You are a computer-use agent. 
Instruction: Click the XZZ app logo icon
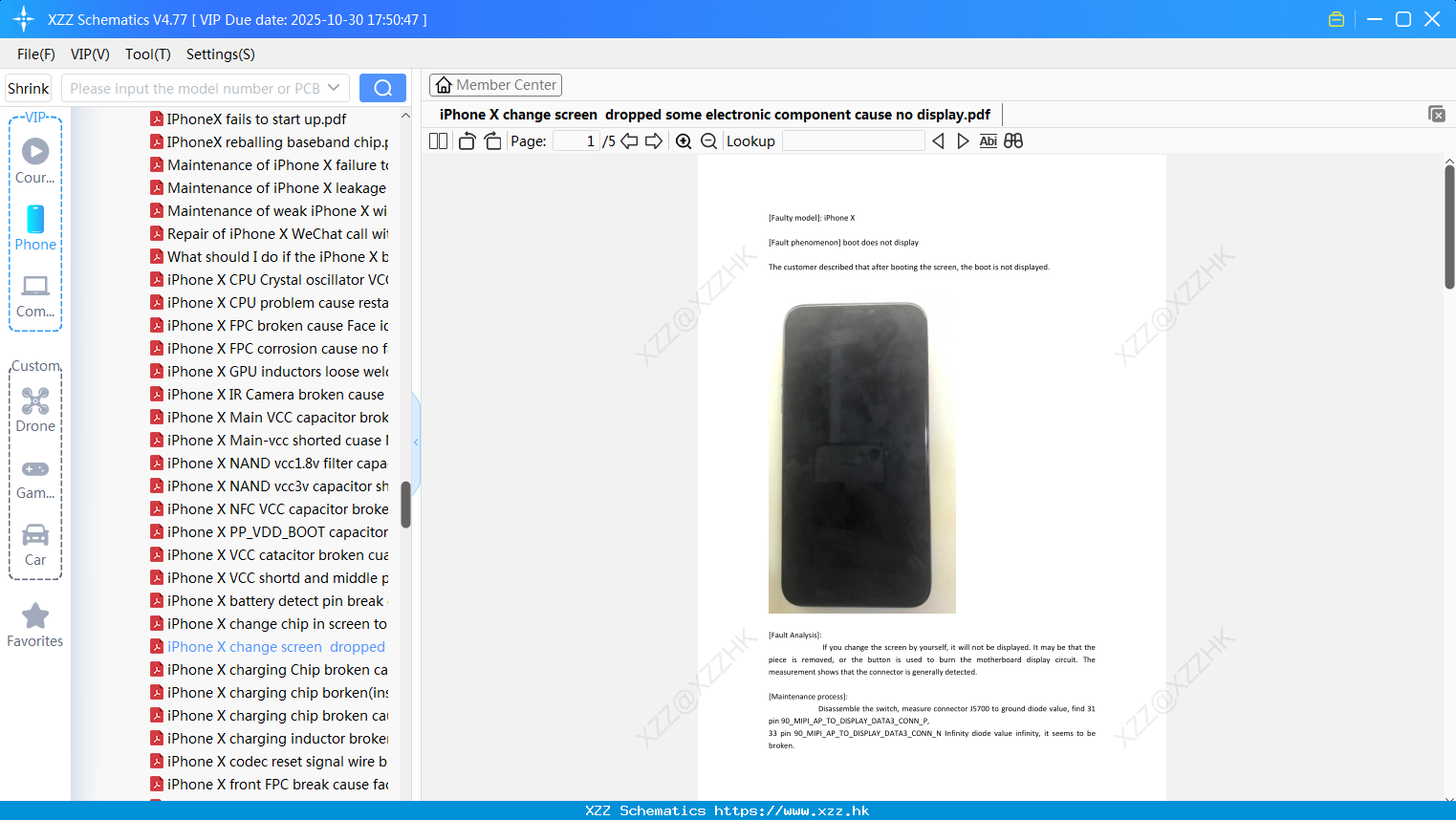(24, 19)
